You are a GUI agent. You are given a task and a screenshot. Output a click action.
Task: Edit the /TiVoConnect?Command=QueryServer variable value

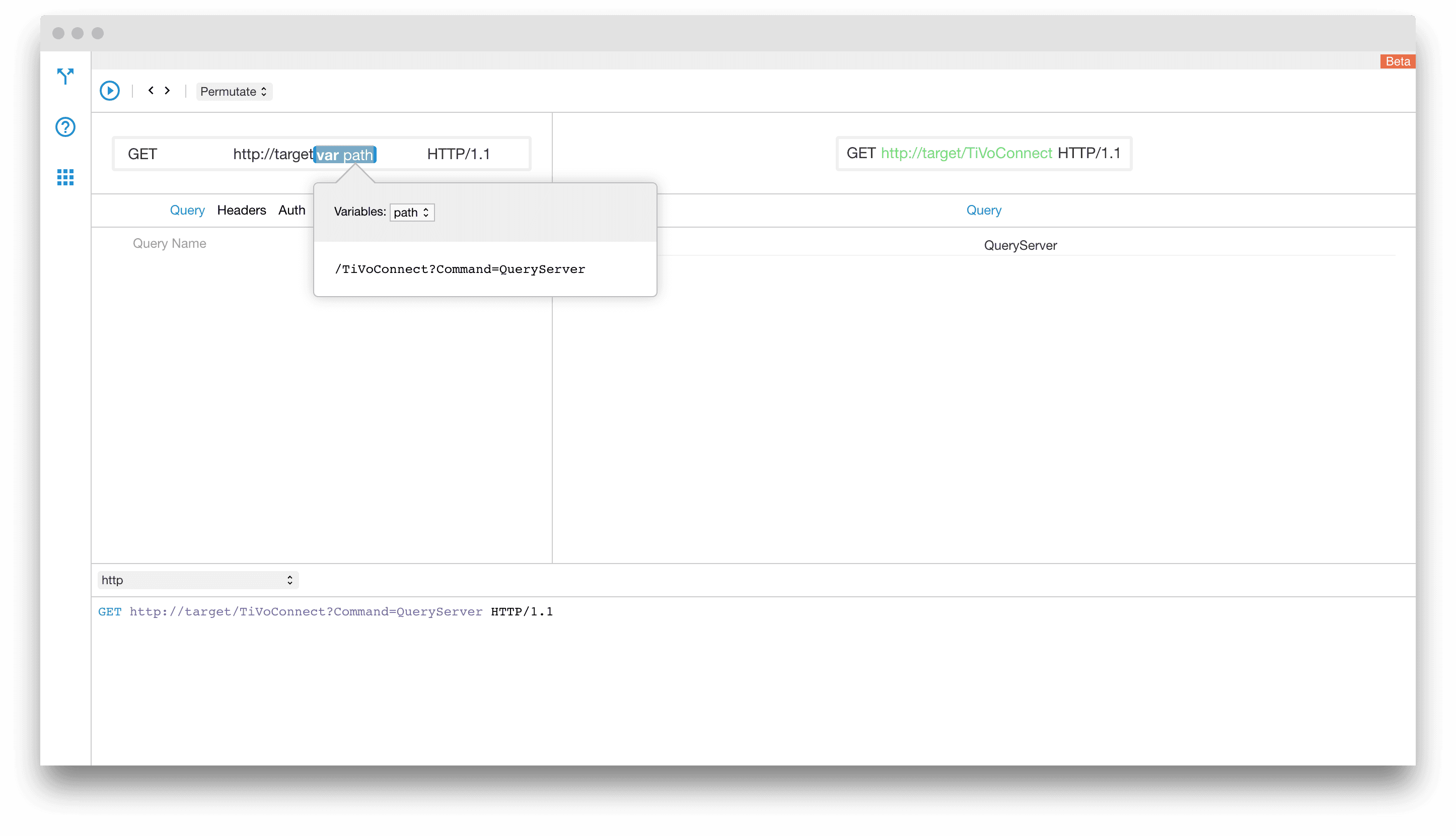point(460,269)
